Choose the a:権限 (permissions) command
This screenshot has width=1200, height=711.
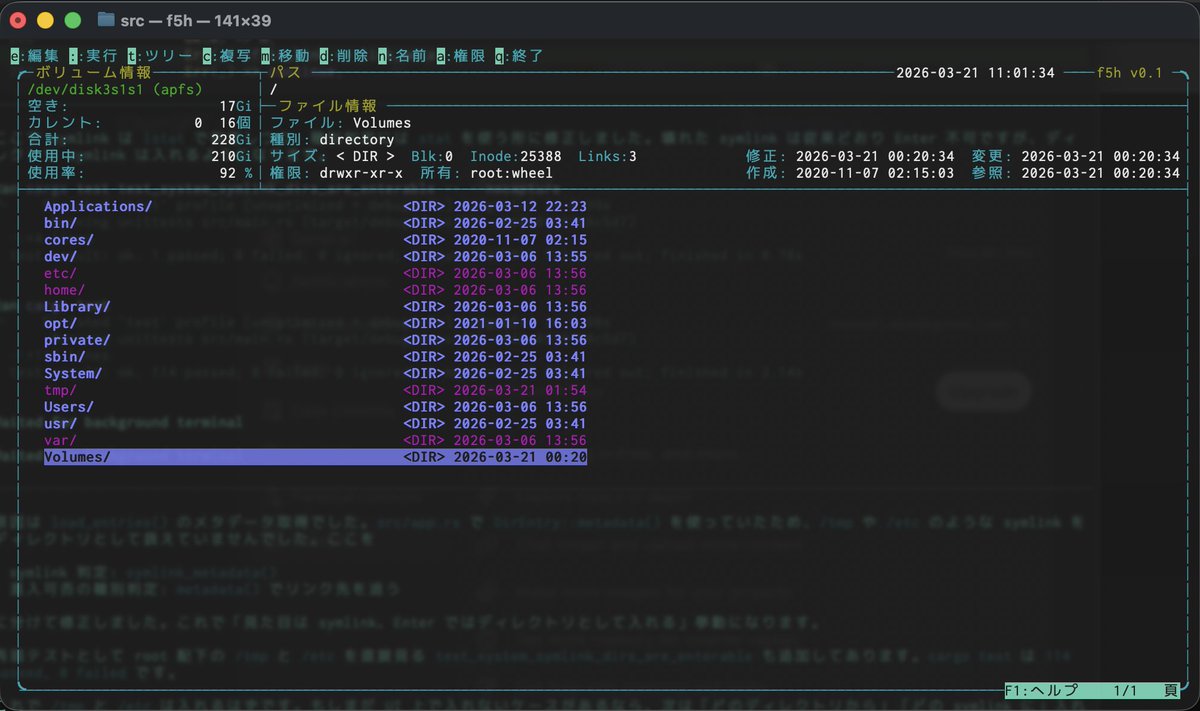pyautogui.click(x=461, y=56)
